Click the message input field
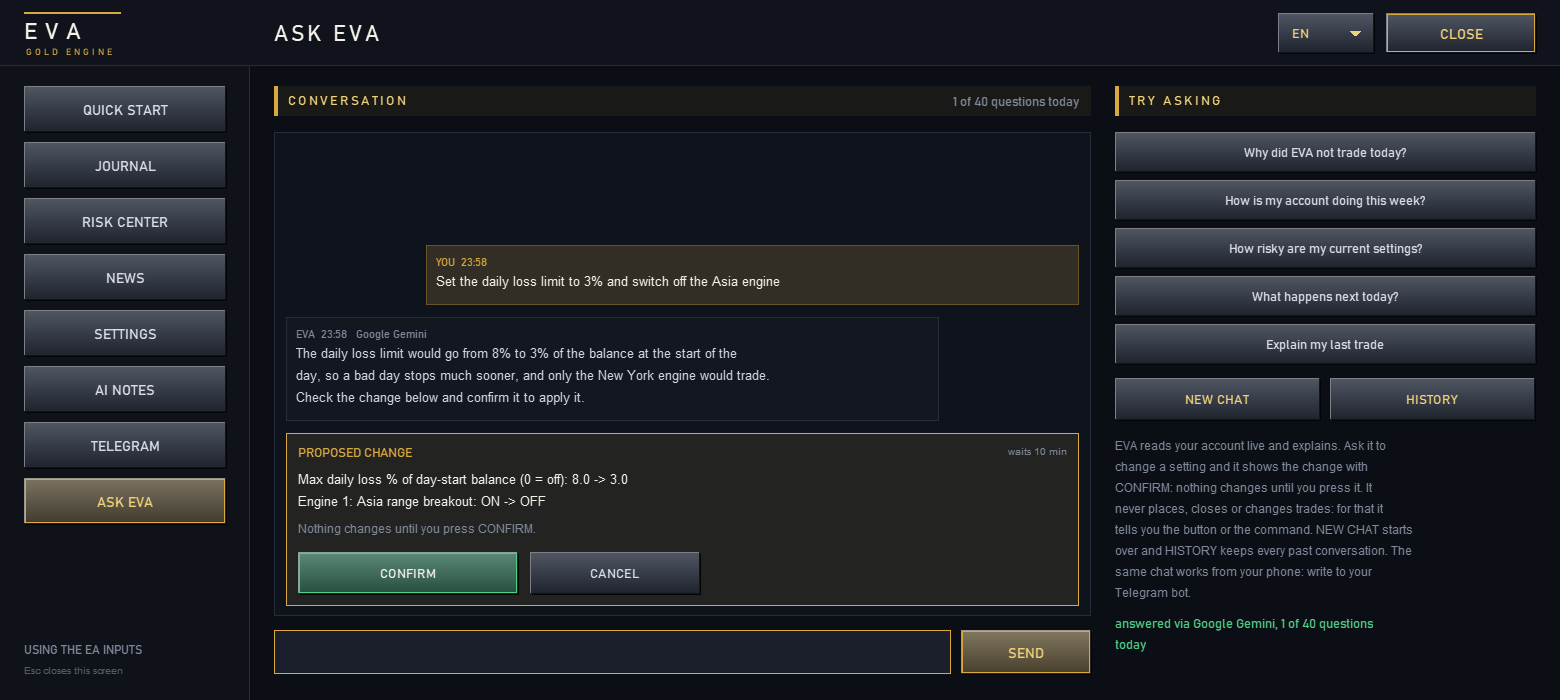 point(612,652)
